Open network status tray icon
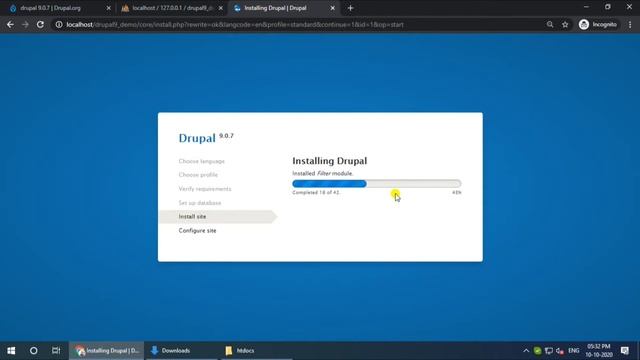The width and height of the screenshot is (640, 360). pyautogui.click(x=549, y=351)
